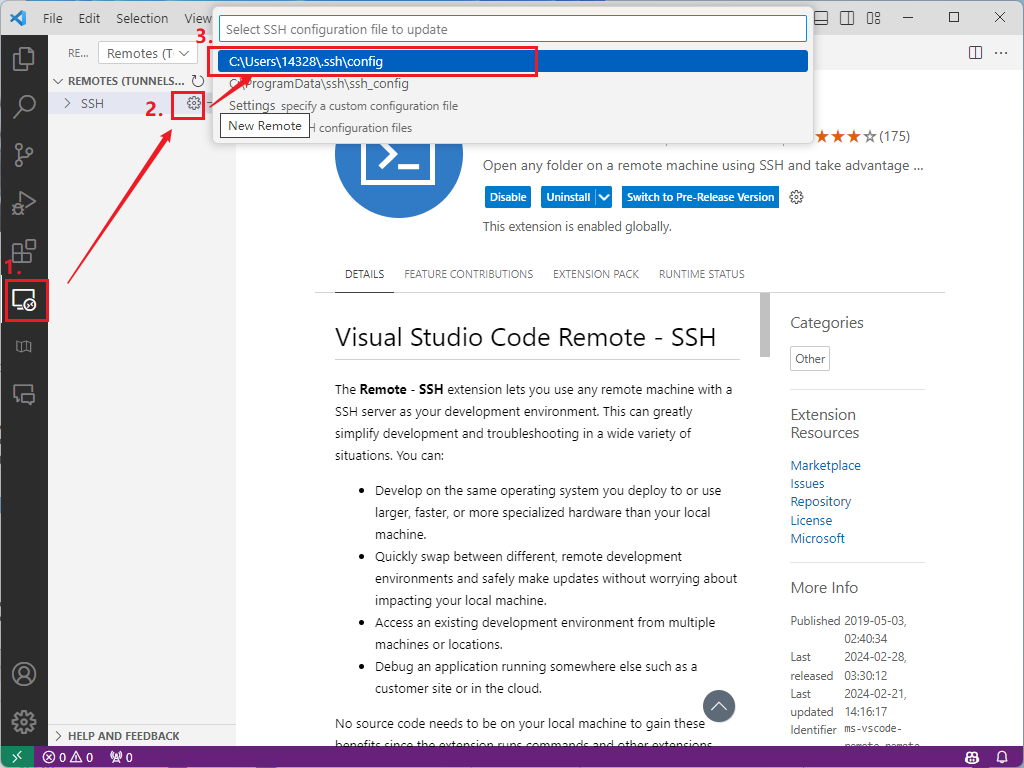Open the Uninstall dropdown arrow
Viewport: 1024px width, 768px height.
[604, 197]
